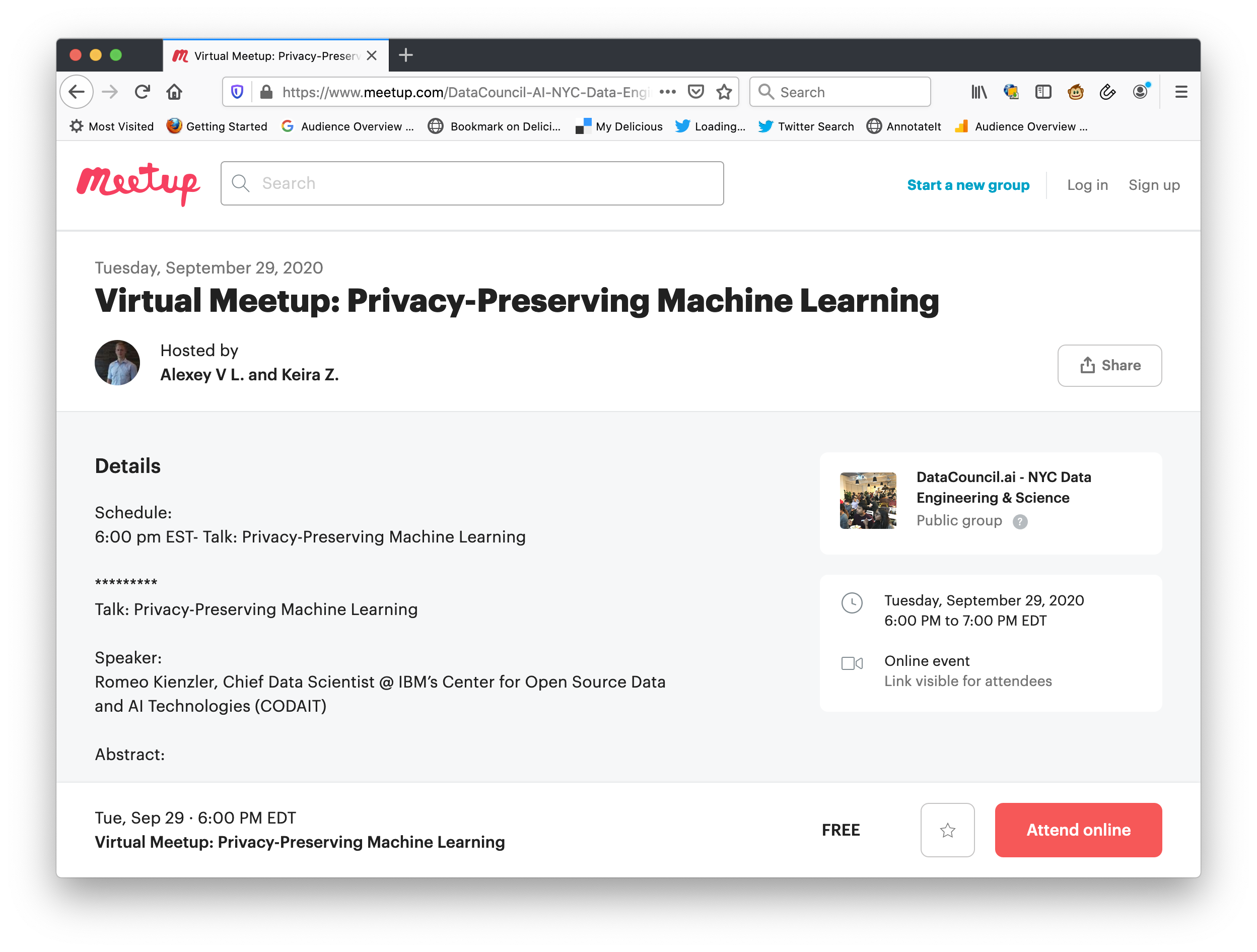Click the Attend online button

[1078, 830]
